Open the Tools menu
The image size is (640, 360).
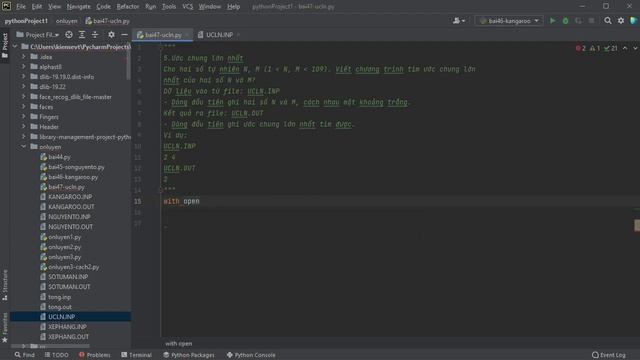click(169, 7)
